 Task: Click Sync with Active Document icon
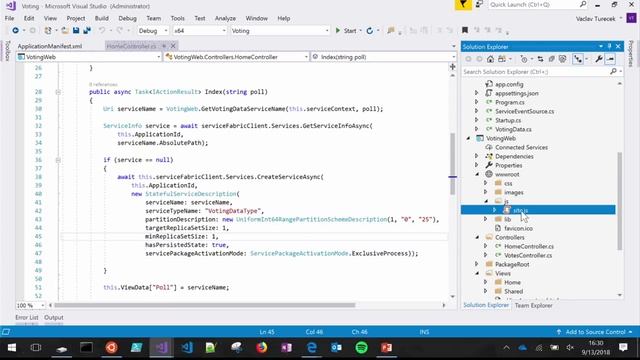click(x=540, y=59)
